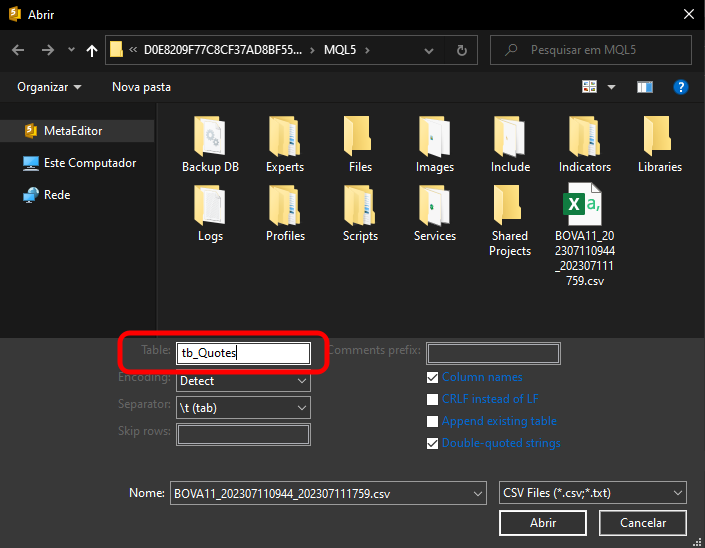Click the Abrir button
This screenshot has height=548, width=705.
click(x=543, y=523)
